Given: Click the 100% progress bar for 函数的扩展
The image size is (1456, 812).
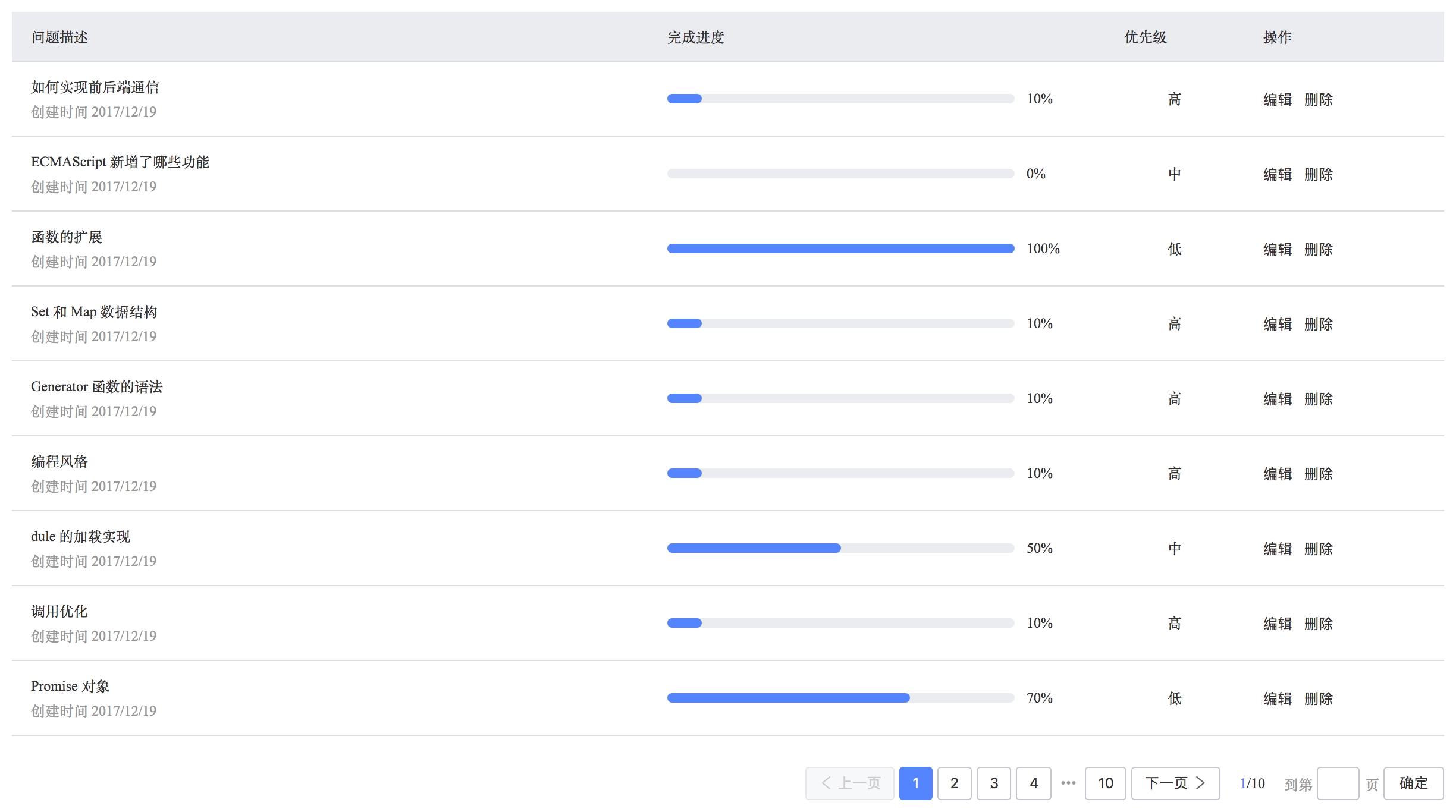Looking at the screenshot, I should 840,248.
